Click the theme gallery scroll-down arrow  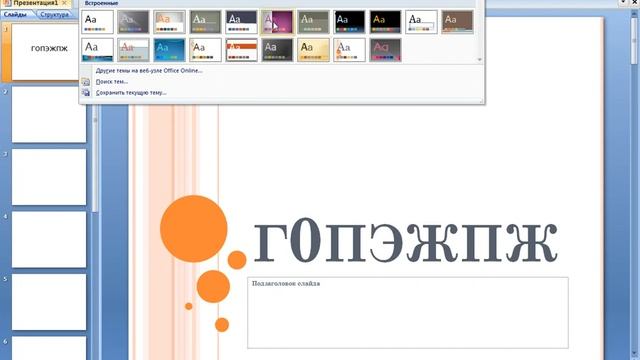click(480, 59)
